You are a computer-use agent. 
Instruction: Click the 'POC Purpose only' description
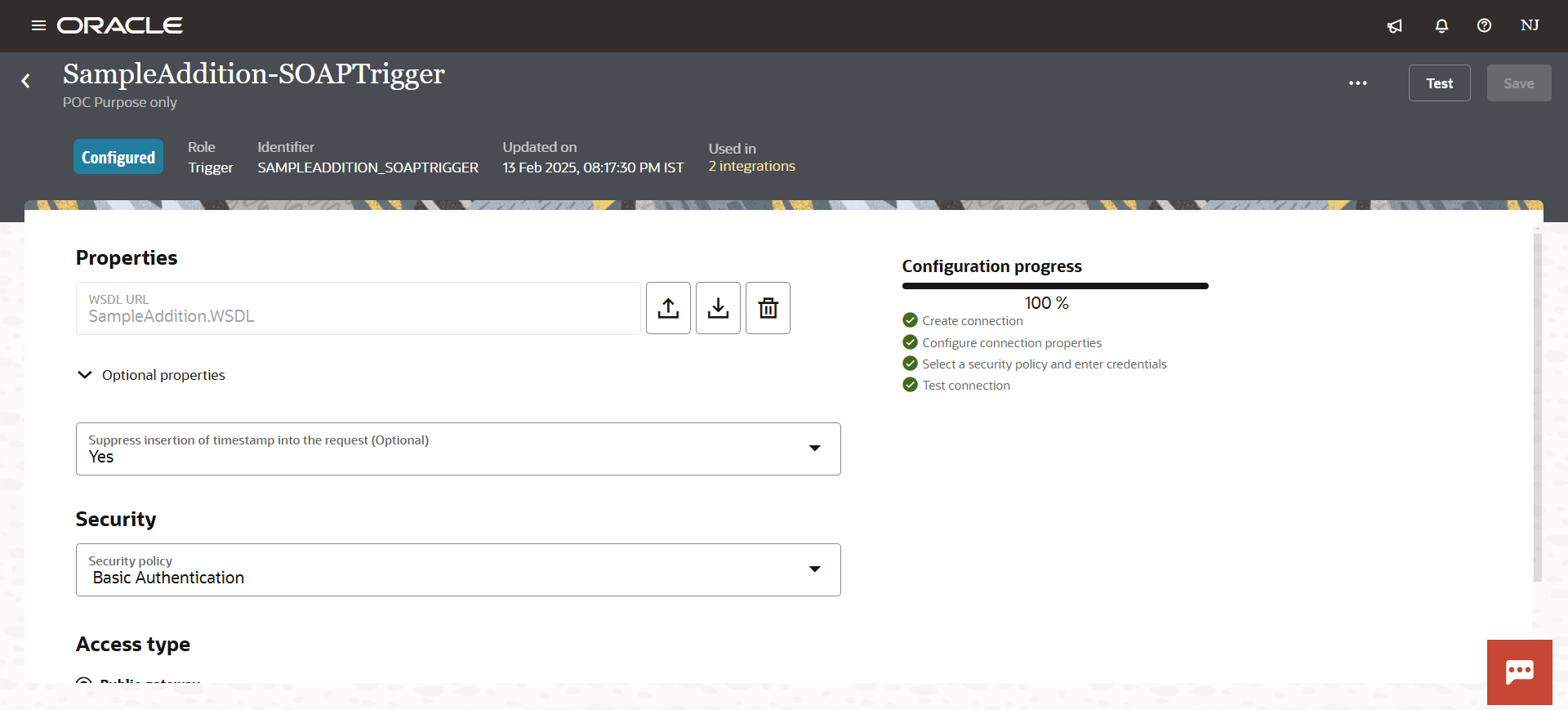120,102
